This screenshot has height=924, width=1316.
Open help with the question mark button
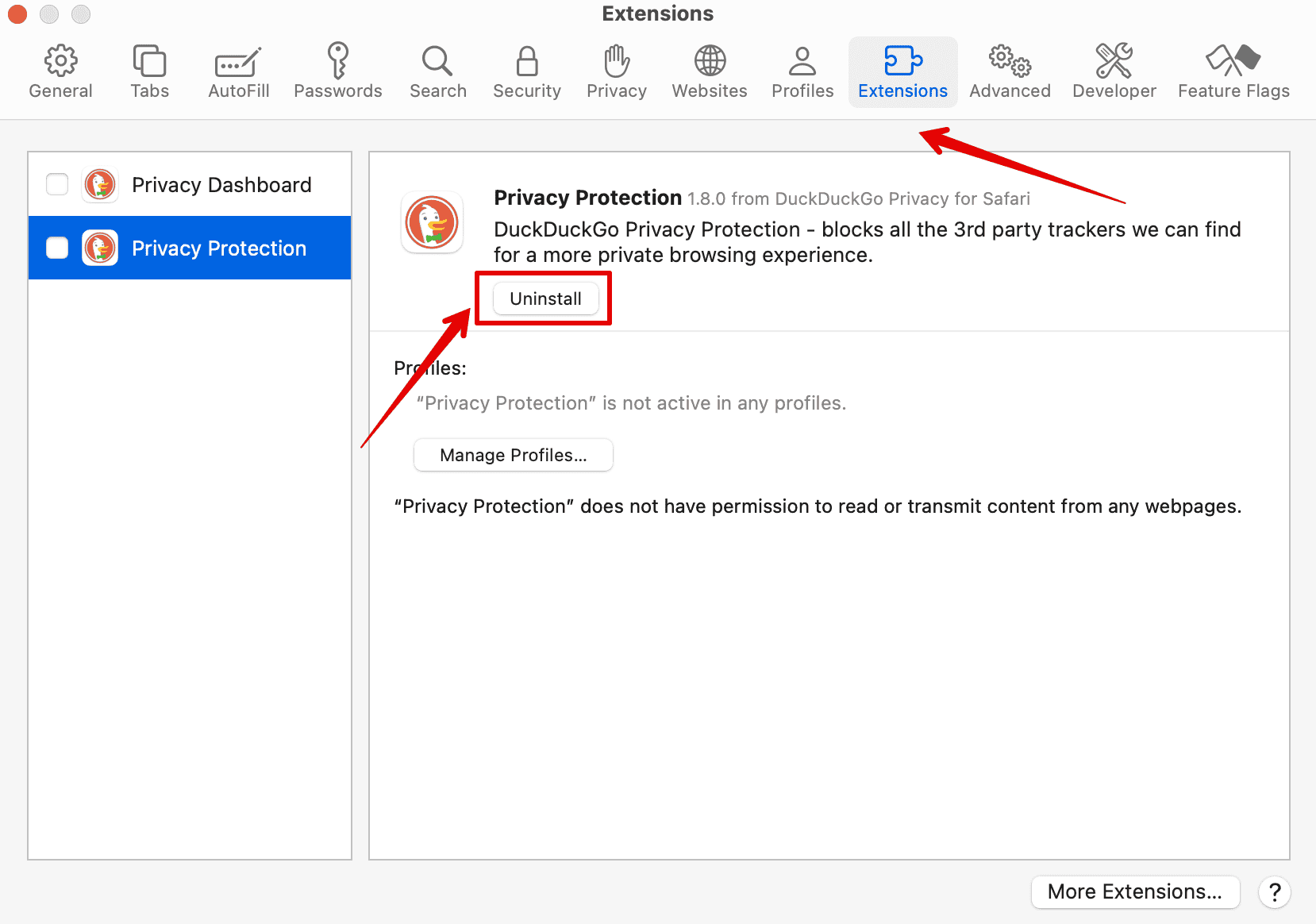tap(1274, 891)
